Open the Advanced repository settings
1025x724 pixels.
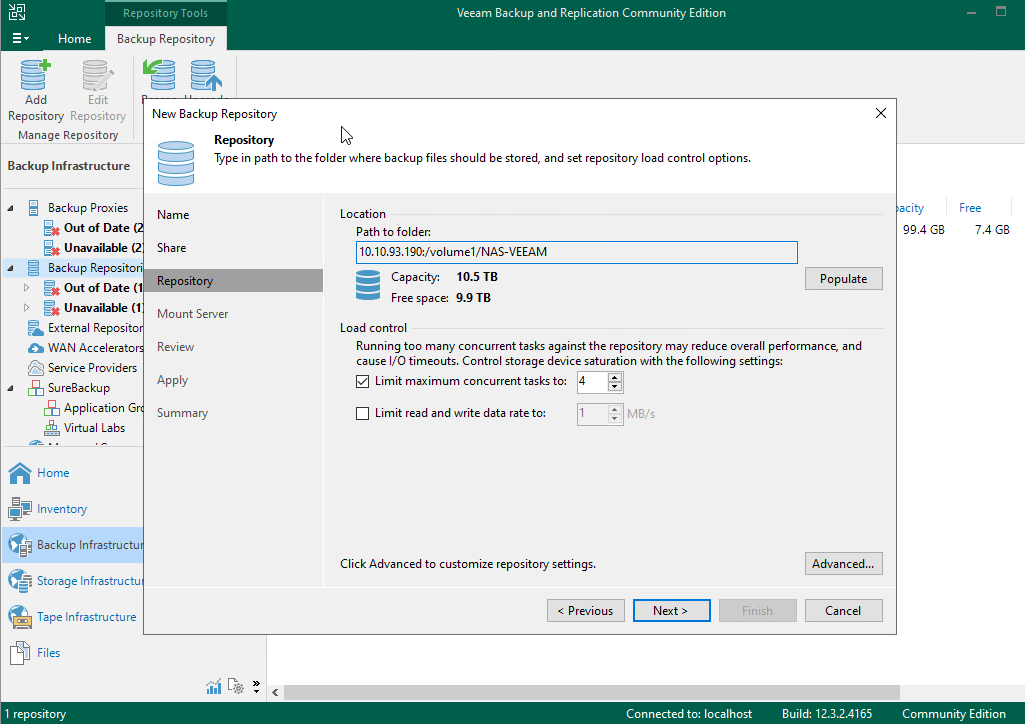(843, 564)
